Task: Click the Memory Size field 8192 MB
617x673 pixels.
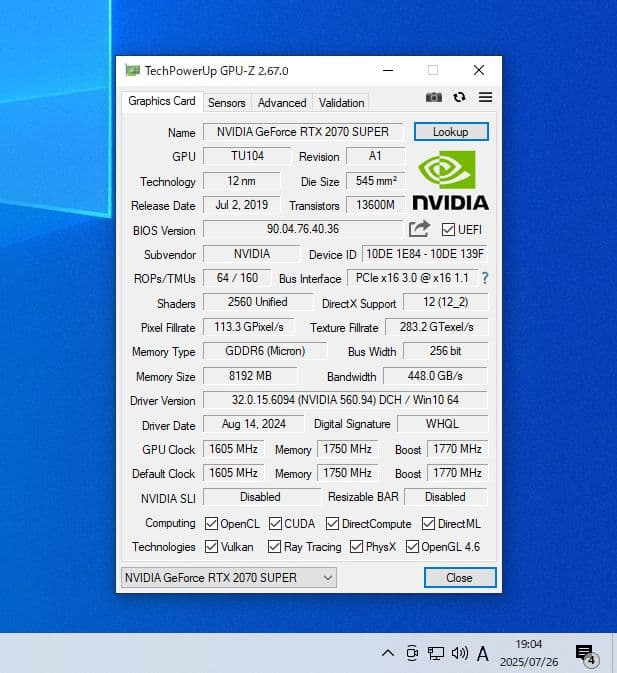Action: [x=250, y=376]
